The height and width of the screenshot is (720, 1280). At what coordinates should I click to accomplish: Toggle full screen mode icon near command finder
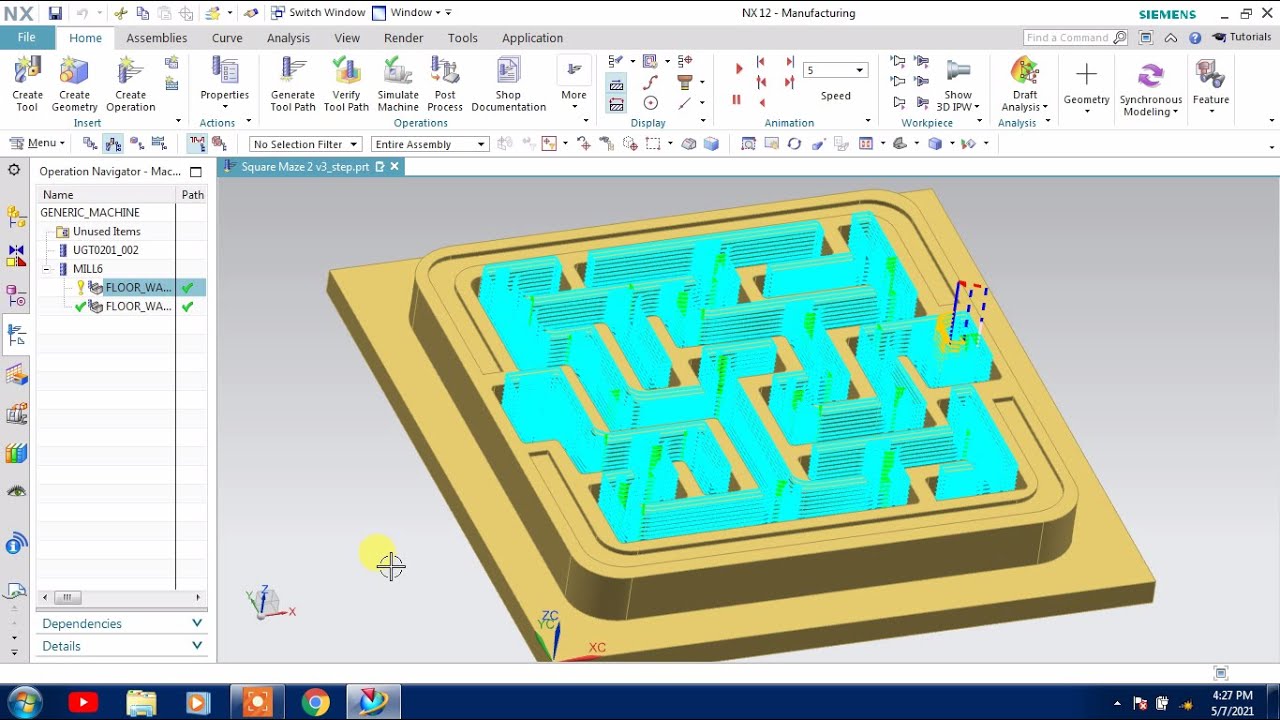(x=1145, y=37)
